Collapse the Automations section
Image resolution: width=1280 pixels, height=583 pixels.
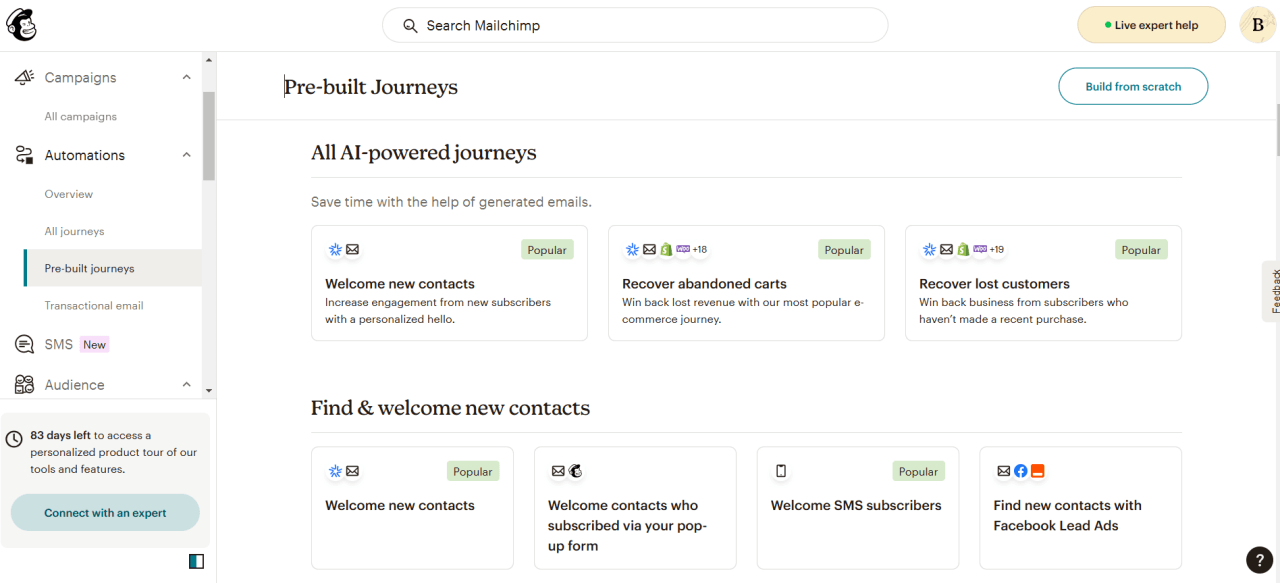tap(186, 154)
